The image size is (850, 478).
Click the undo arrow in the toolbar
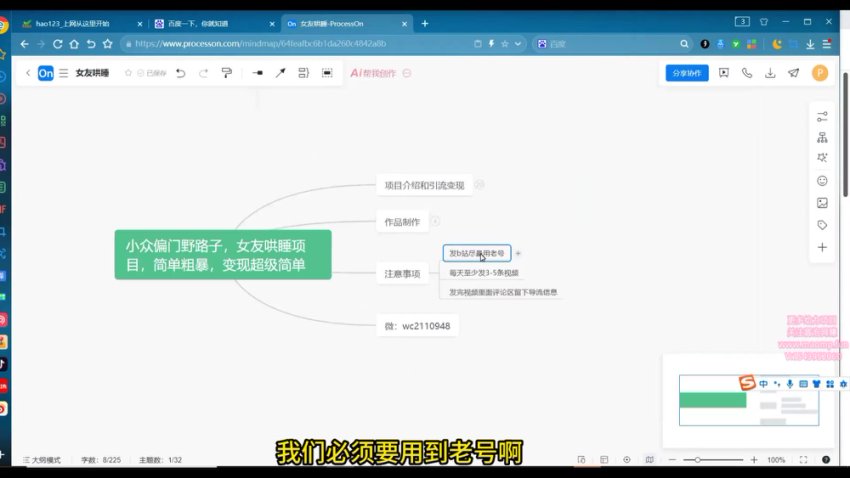point(180,73)
